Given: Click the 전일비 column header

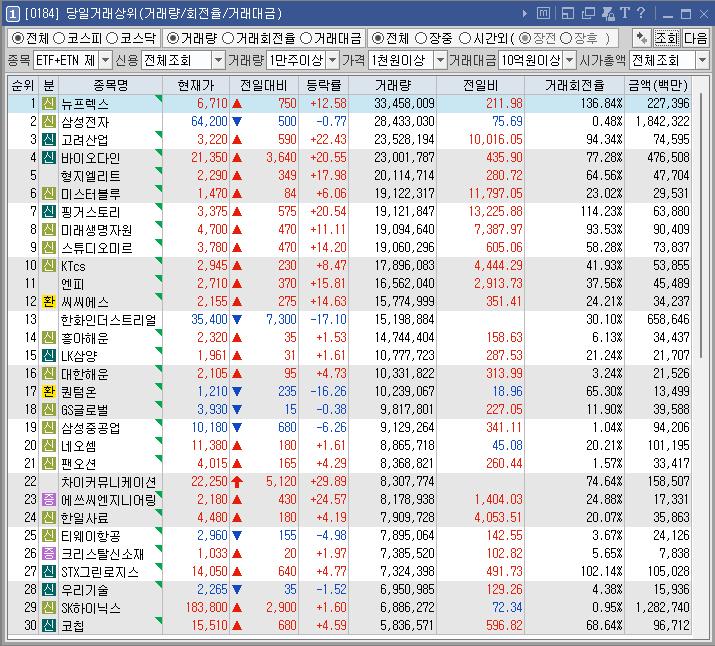Looking at the screenshot, I should [480, 85].
